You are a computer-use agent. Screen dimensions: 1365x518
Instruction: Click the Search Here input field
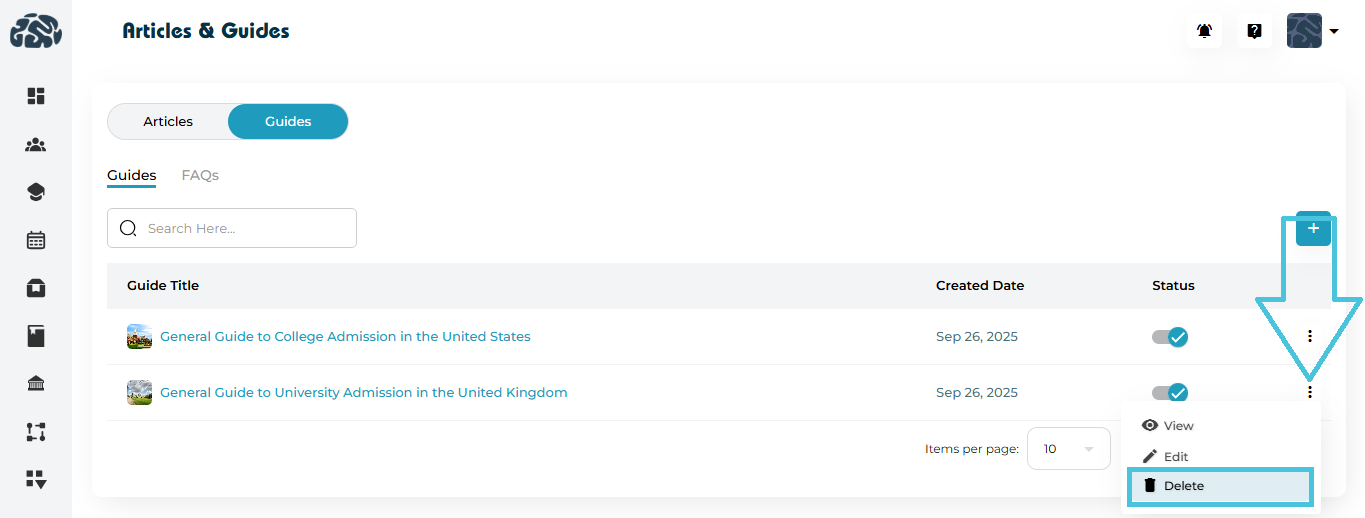pos(245,228)
